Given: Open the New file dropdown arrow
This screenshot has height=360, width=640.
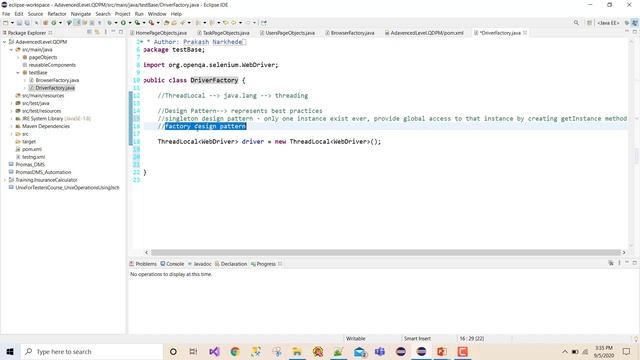Looking at the screenshot, I should pyautogui.click(x=12, y=23).
